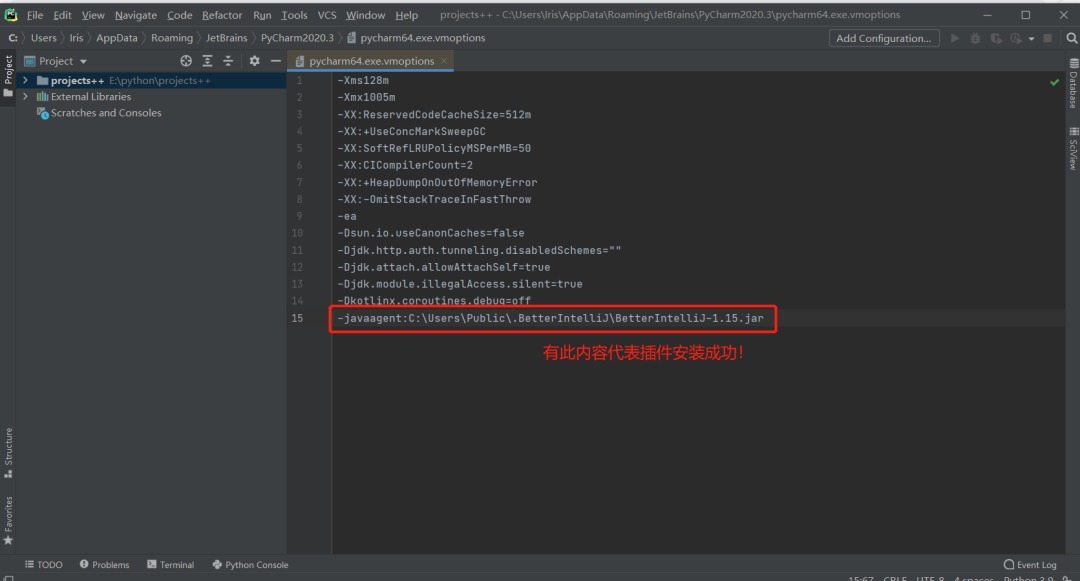
Task: Open the Event Log
Action: click(1030, 564)
